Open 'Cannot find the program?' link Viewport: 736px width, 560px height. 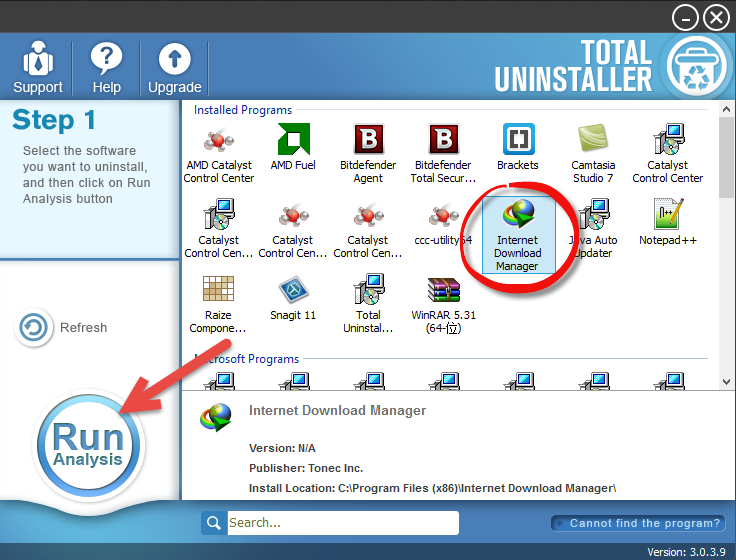[638, 523]
